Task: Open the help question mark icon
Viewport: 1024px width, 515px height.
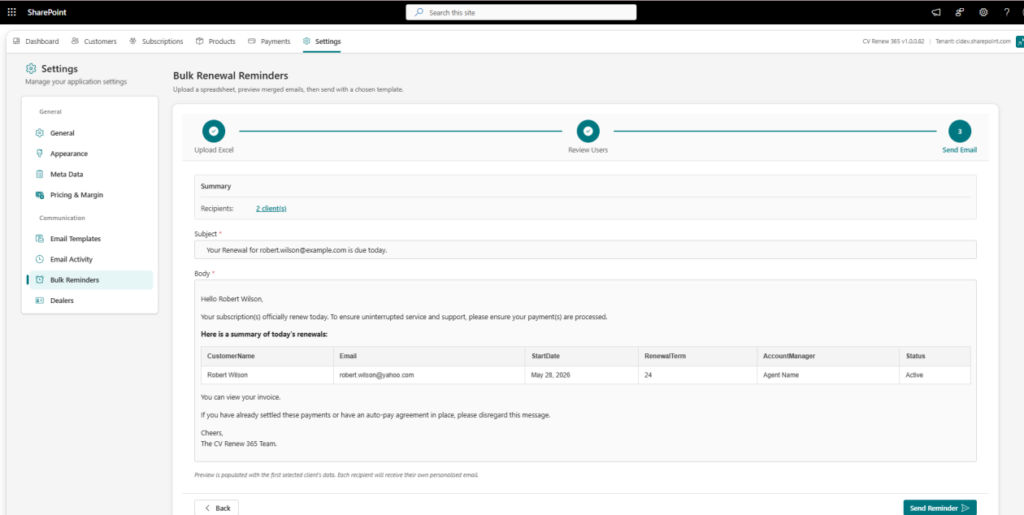Action: click(1006, 12)
